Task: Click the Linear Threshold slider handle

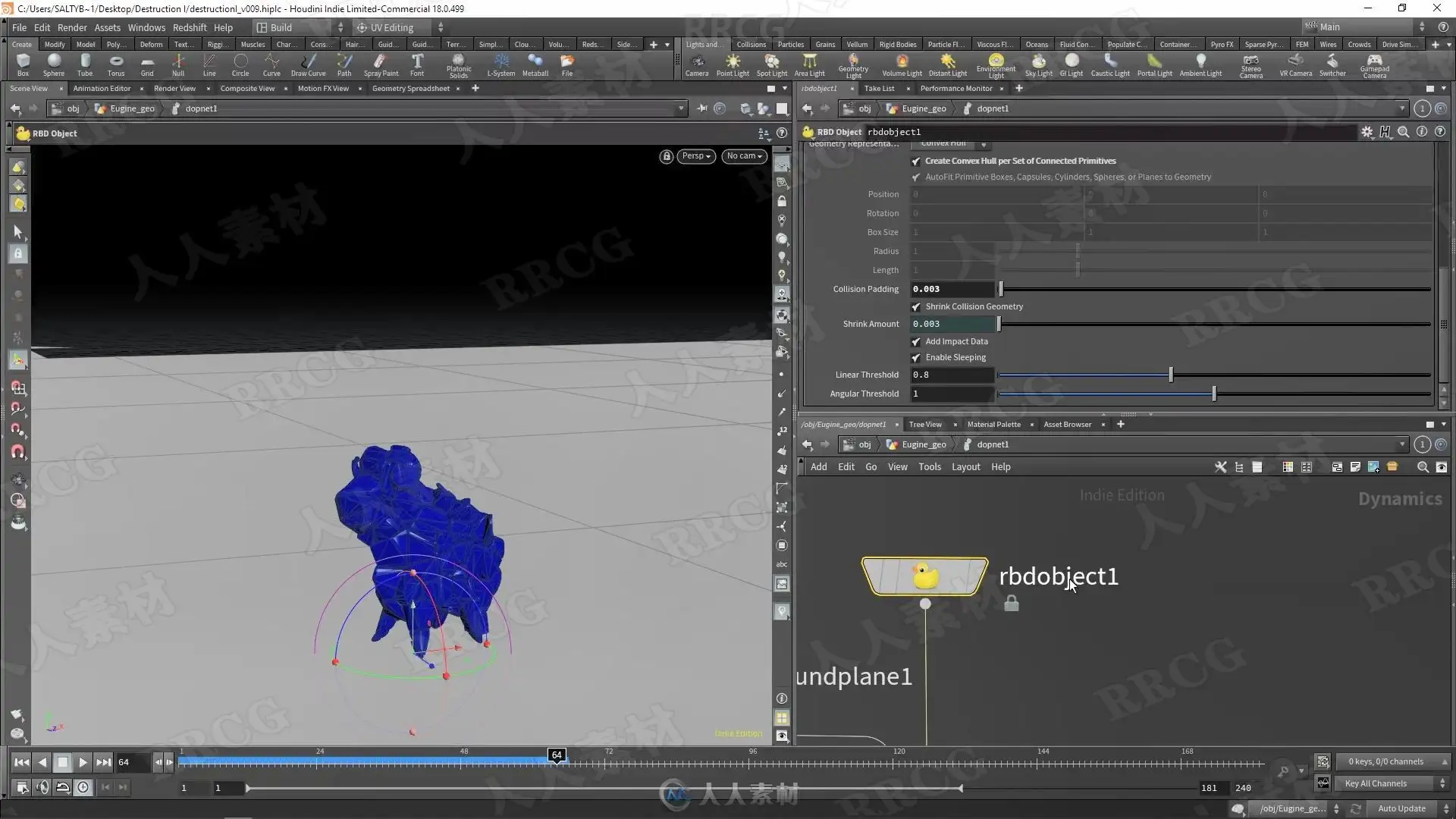Action: 1171,375
